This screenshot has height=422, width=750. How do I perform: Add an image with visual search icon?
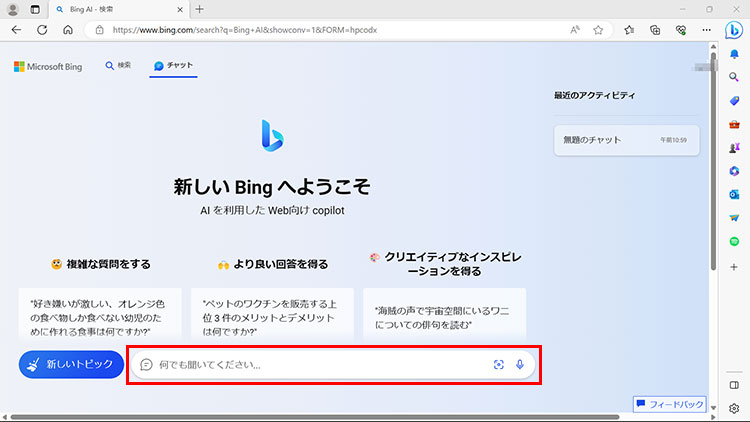tap(498, 365)
